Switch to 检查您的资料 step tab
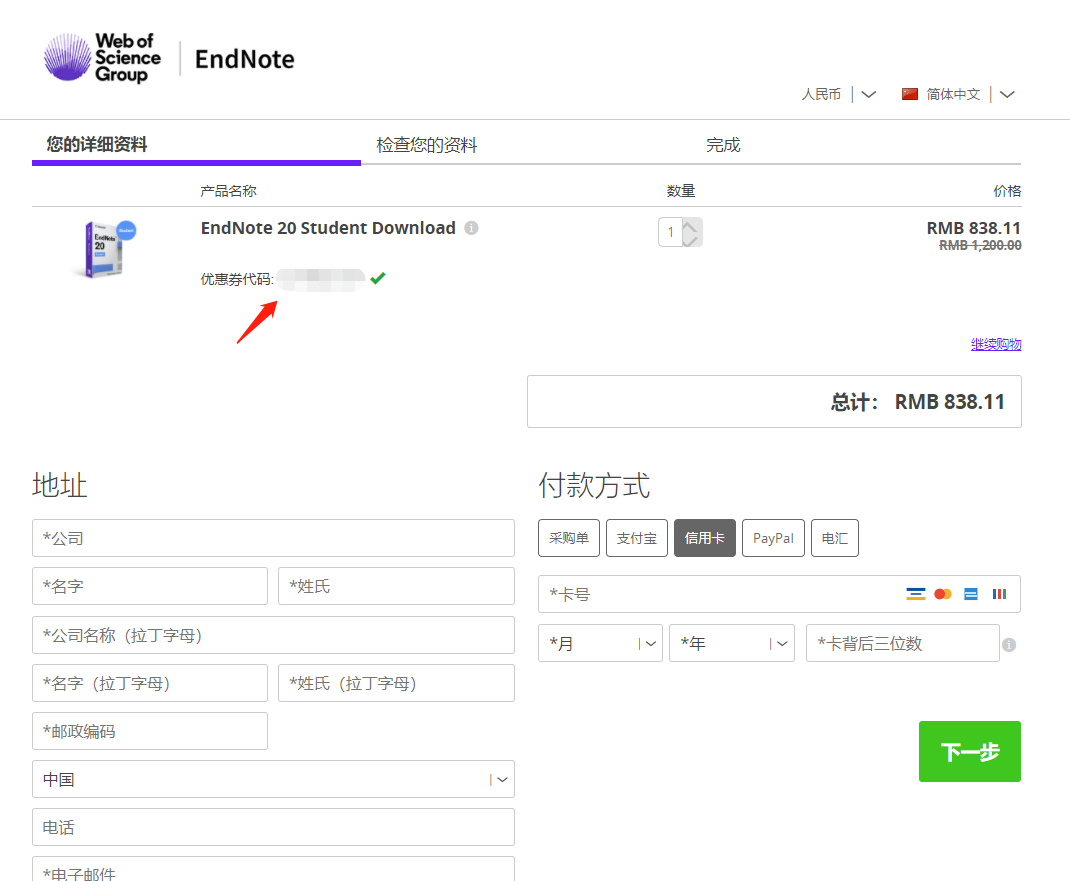1070x881 pixels. tap(426, 145)
